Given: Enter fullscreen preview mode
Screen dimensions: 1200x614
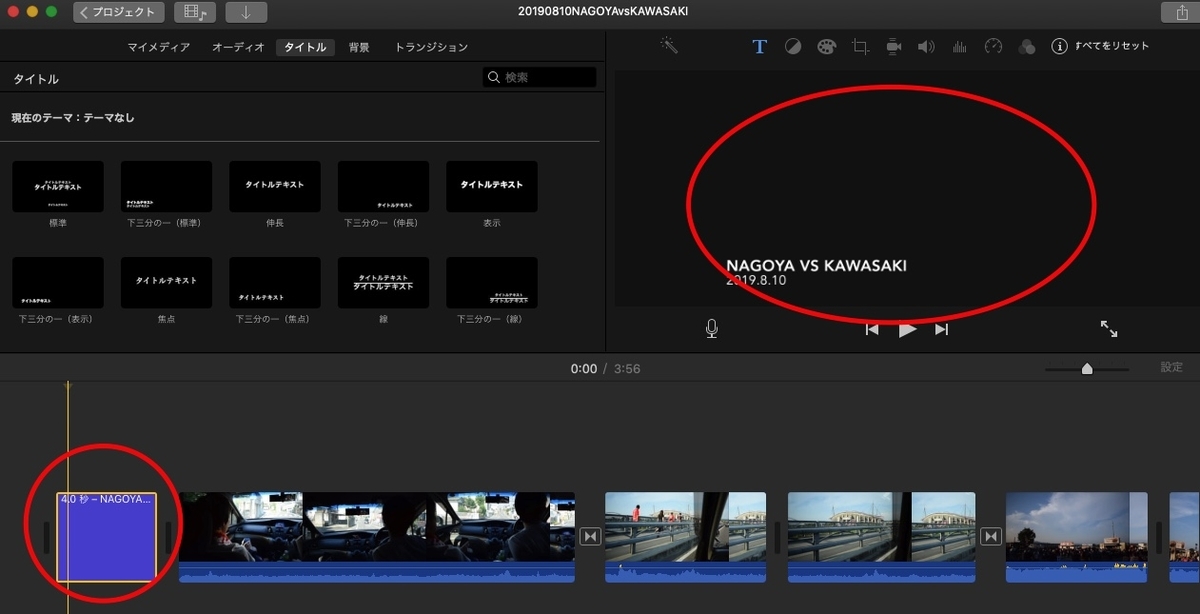Looking at the screenshot, I should click(x=1108, y=328).
